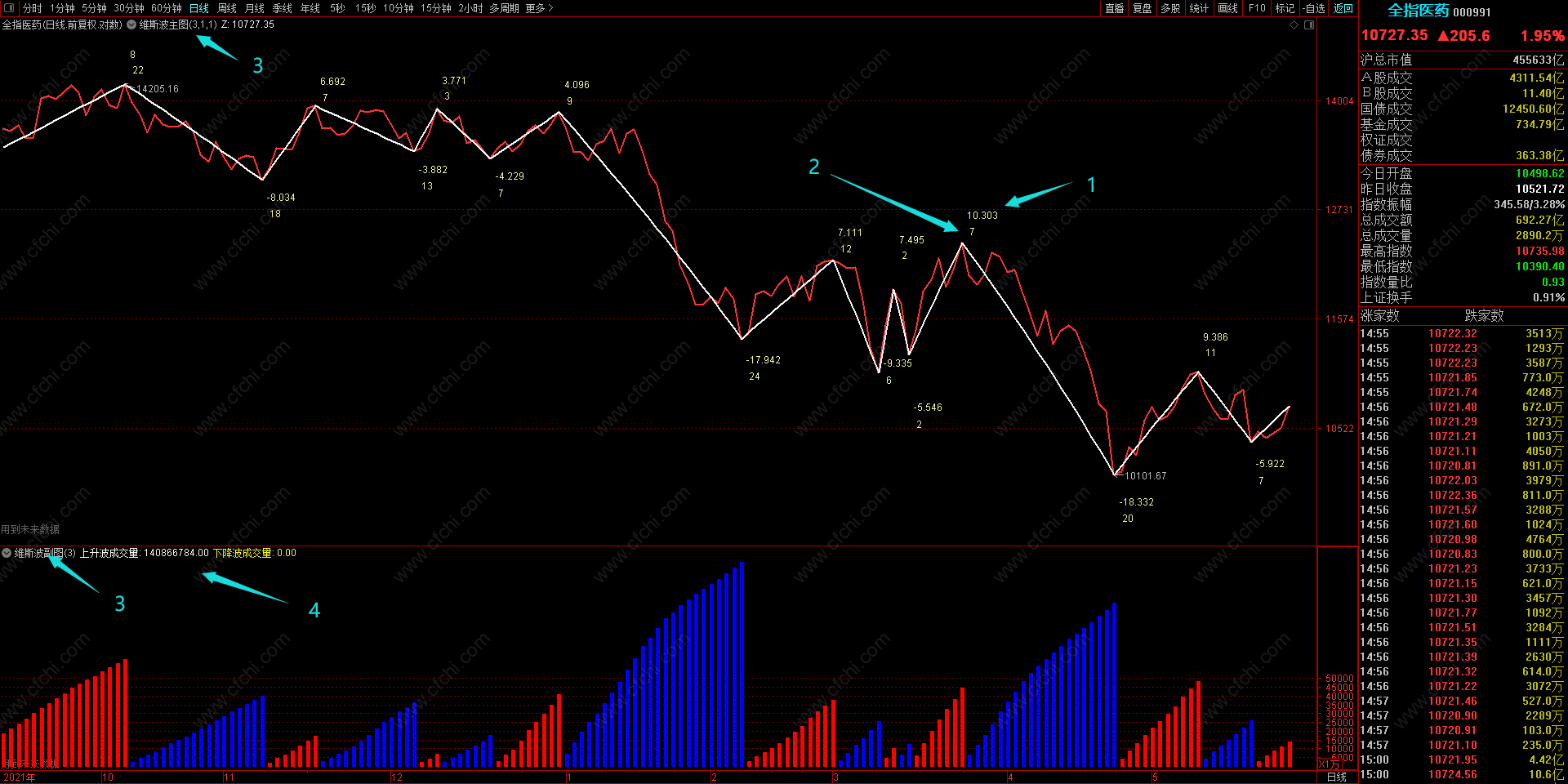1568x784 pixels.
Task: Click the current price 10727.35
Action: (x=1395, y=35)
